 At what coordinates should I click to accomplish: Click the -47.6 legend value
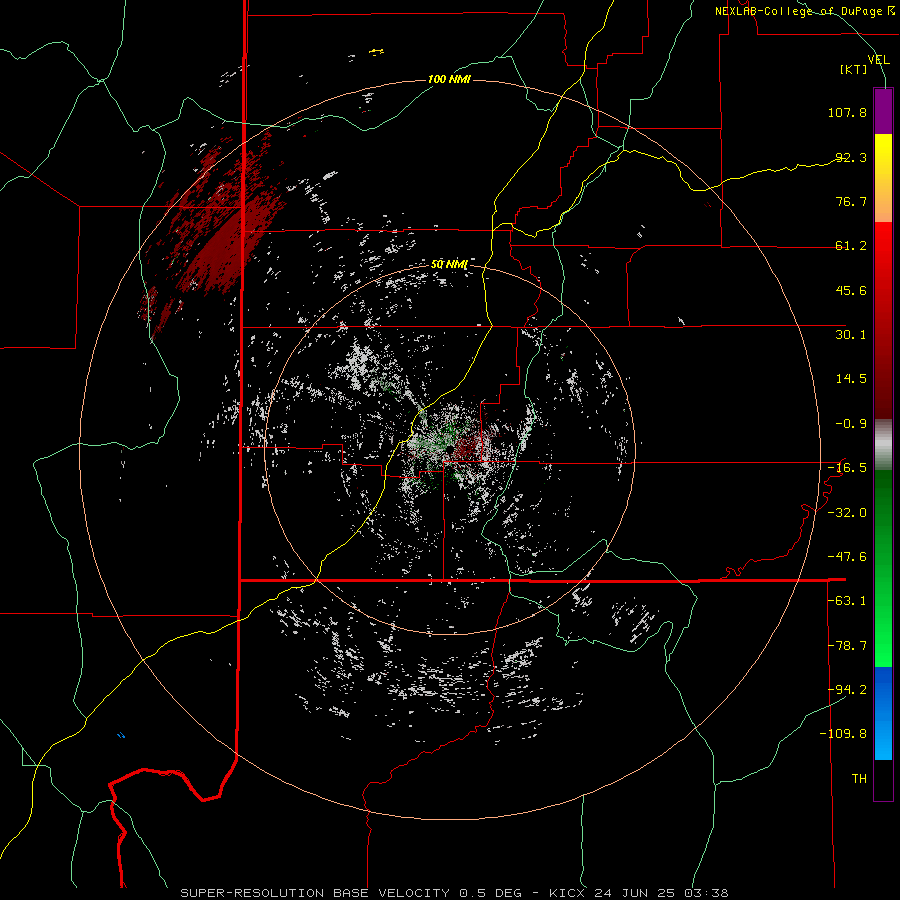[847, 557]
